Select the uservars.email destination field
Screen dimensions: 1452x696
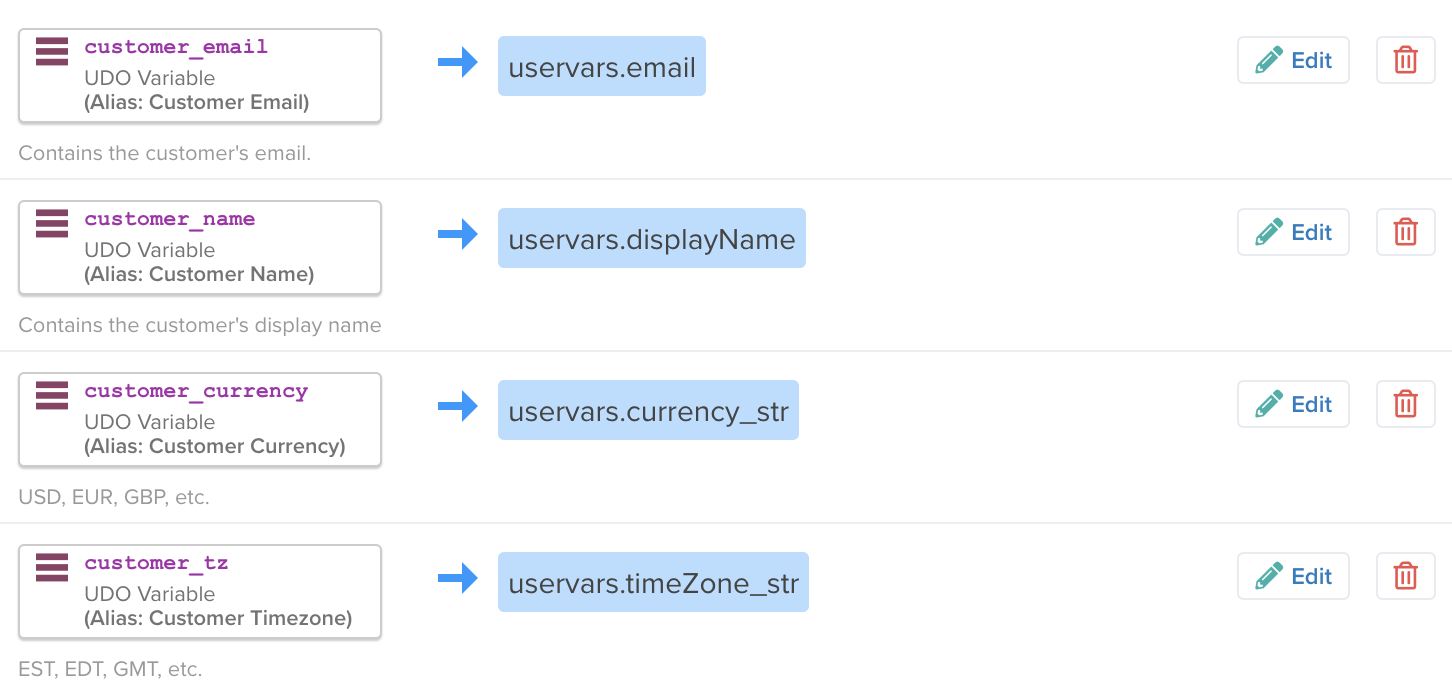pos(602,66)
